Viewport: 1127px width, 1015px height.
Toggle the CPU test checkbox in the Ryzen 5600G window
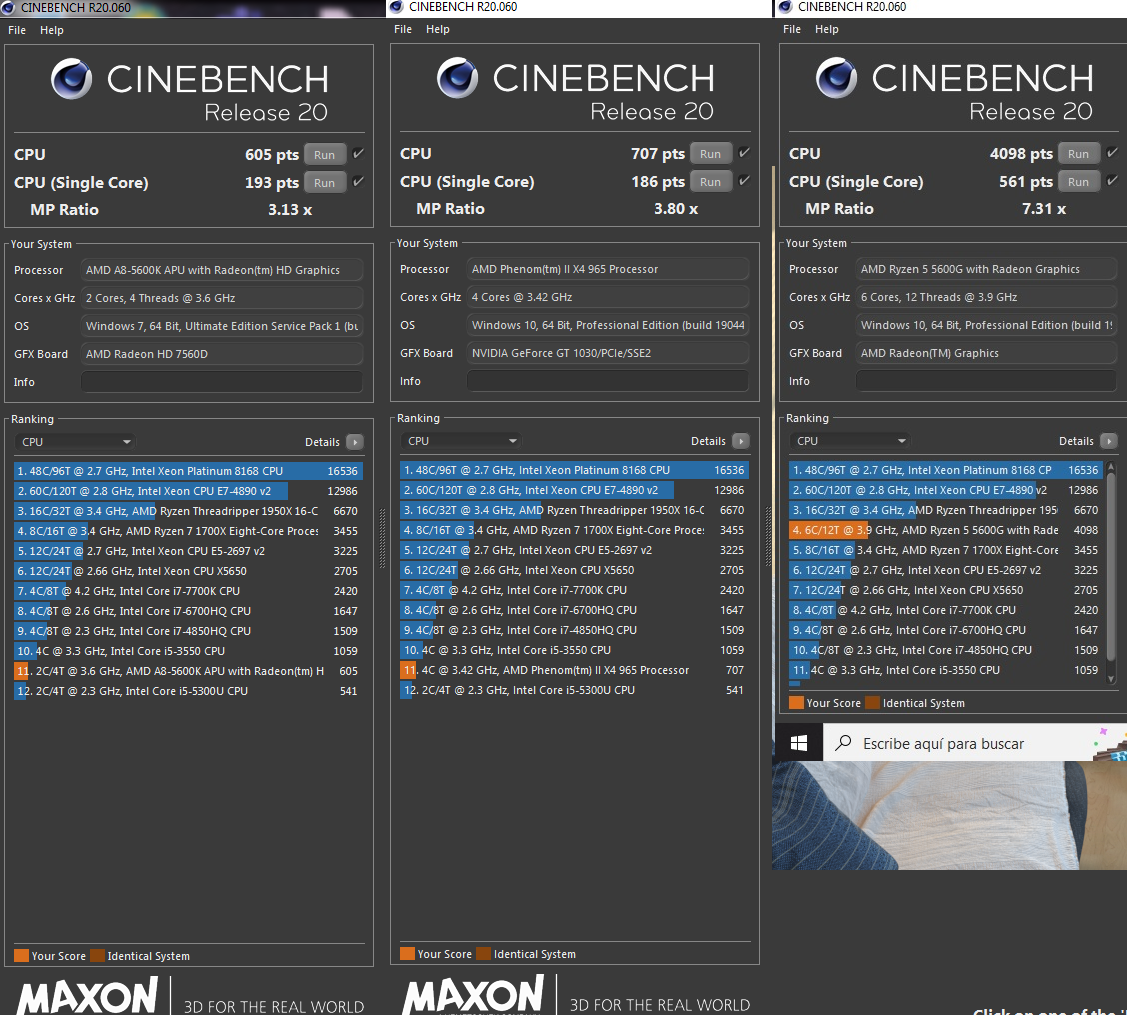[1112, 153]
